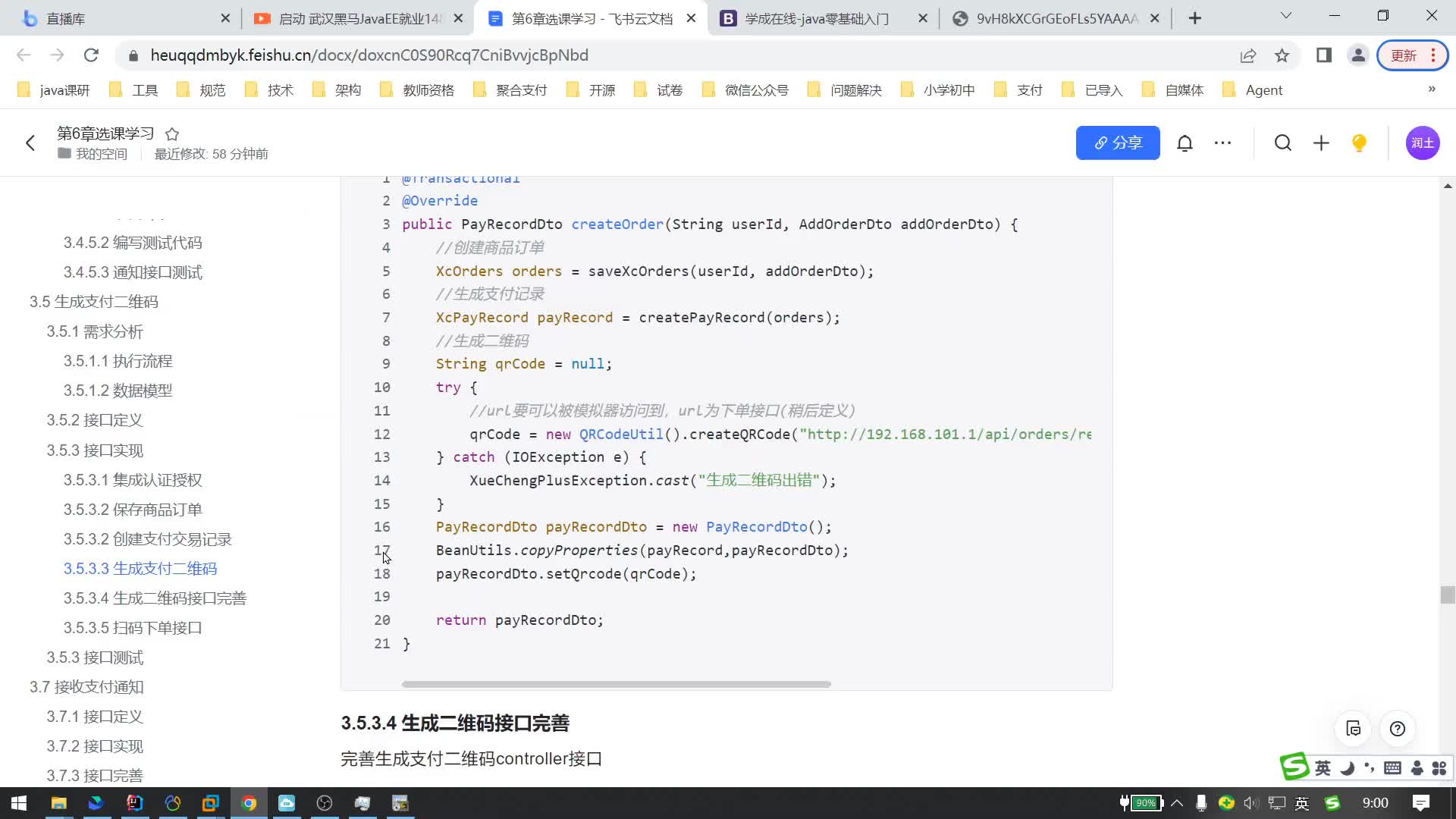Viewport: 1456px width, 819px height.
Task: Open the Windows Start menu
Action: (x=18, y=803)
